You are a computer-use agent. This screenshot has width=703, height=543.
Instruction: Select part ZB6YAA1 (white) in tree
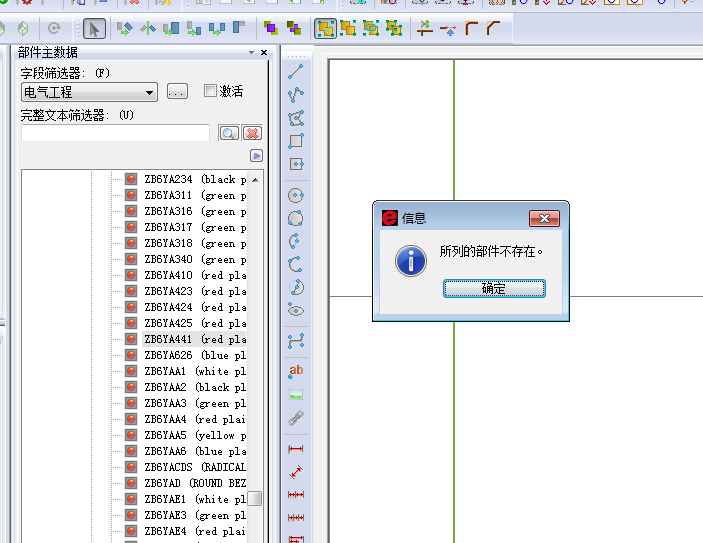pos(195,371)
